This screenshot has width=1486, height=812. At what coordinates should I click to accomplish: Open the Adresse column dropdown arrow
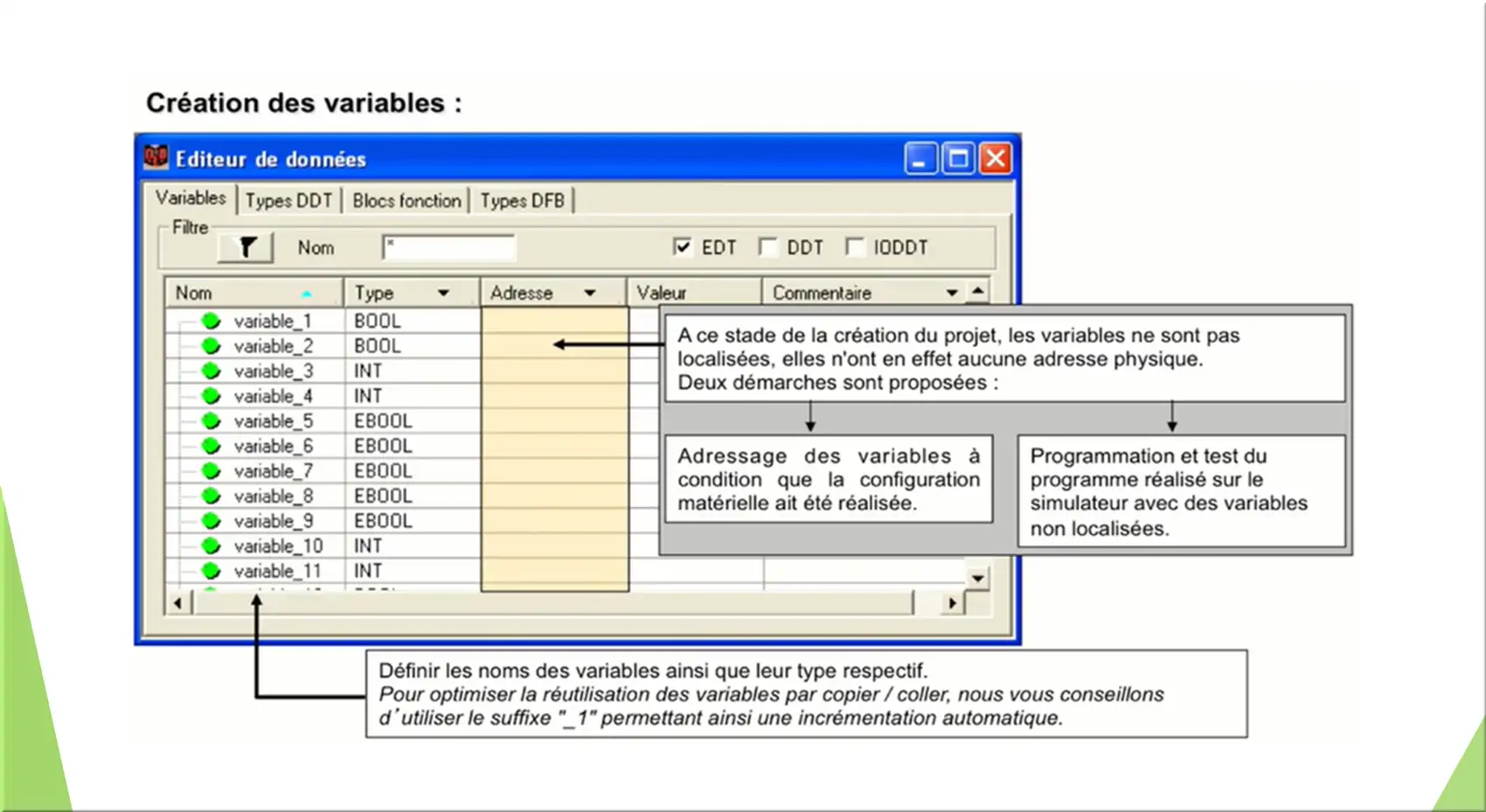point(590,293)
